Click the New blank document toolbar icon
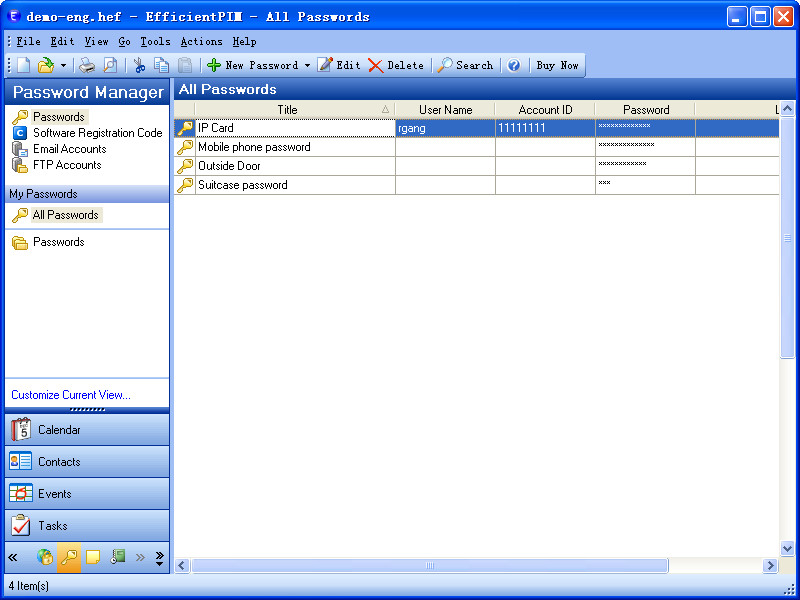800x600 pixels. point(24,65)
